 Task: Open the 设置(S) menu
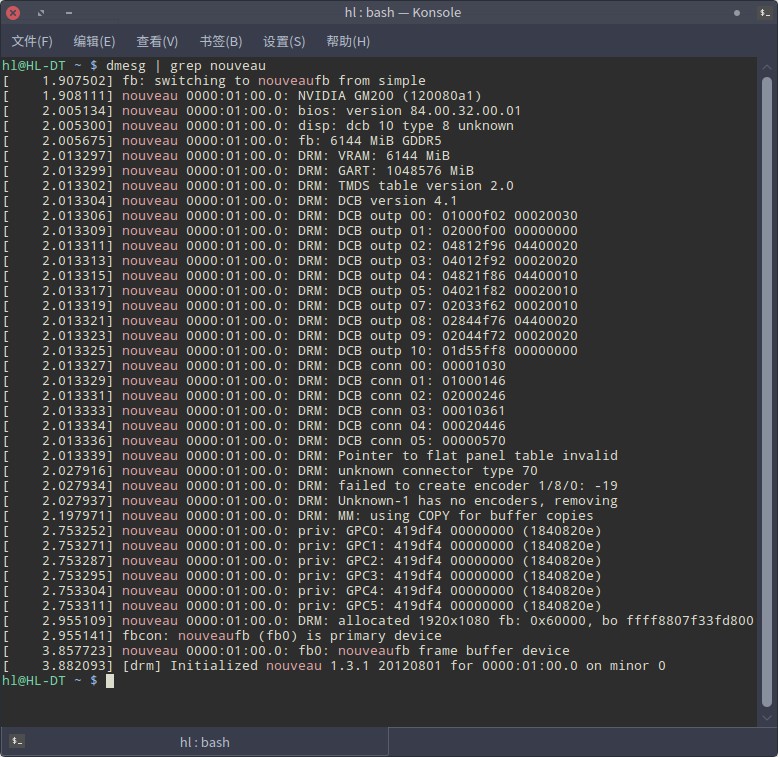(284, 41)
